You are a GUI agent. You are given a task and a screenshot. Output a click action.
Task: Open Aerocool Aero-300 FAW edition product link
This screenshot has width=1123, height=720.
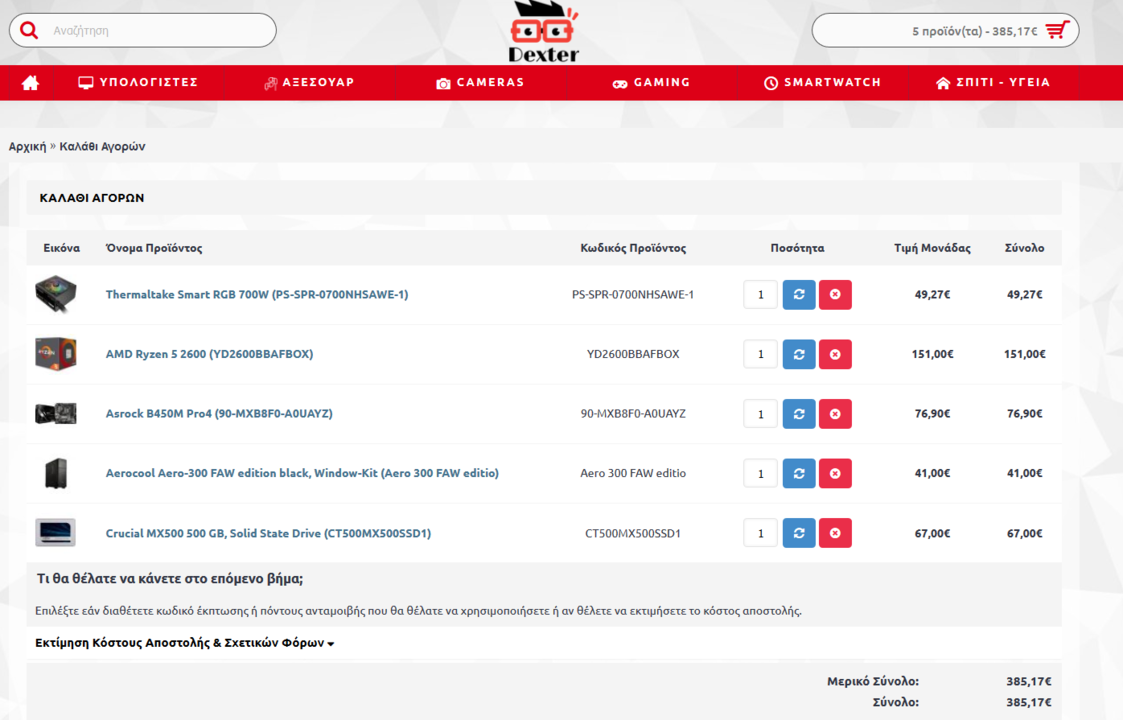pyautogui.click(x=302, y=473)
